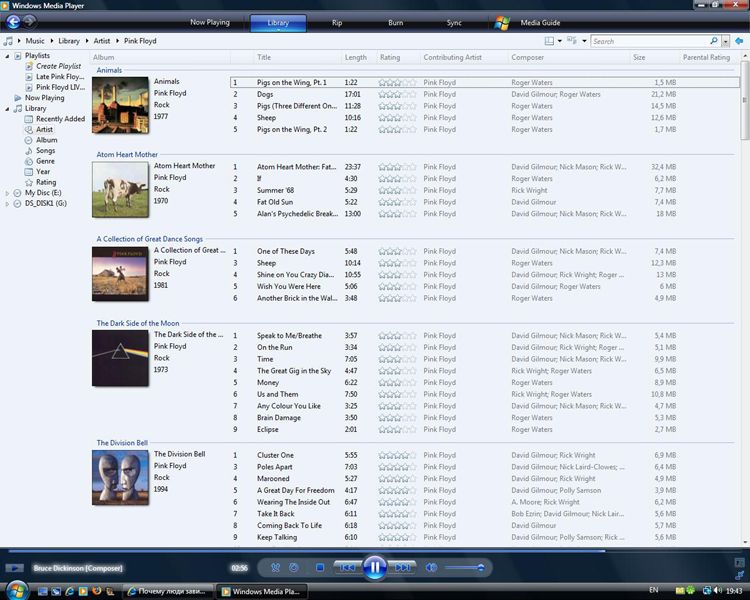
Task: Set five-star rating for Dogs
Action: [413, 94]
